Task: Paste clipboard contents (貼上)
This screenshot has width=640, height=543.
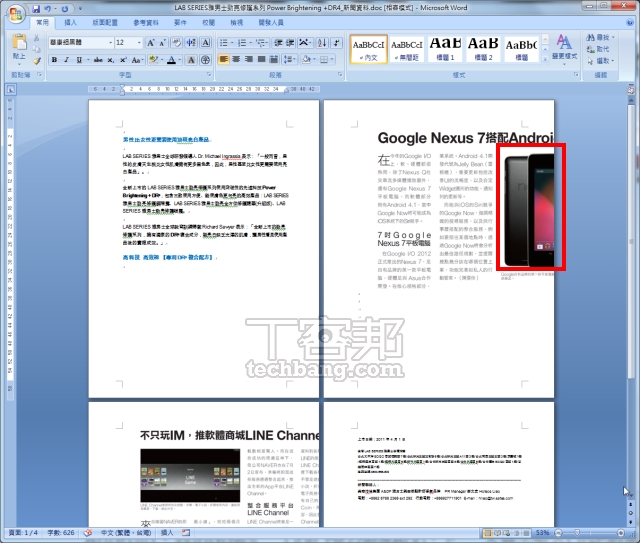Action: [19, 48]
